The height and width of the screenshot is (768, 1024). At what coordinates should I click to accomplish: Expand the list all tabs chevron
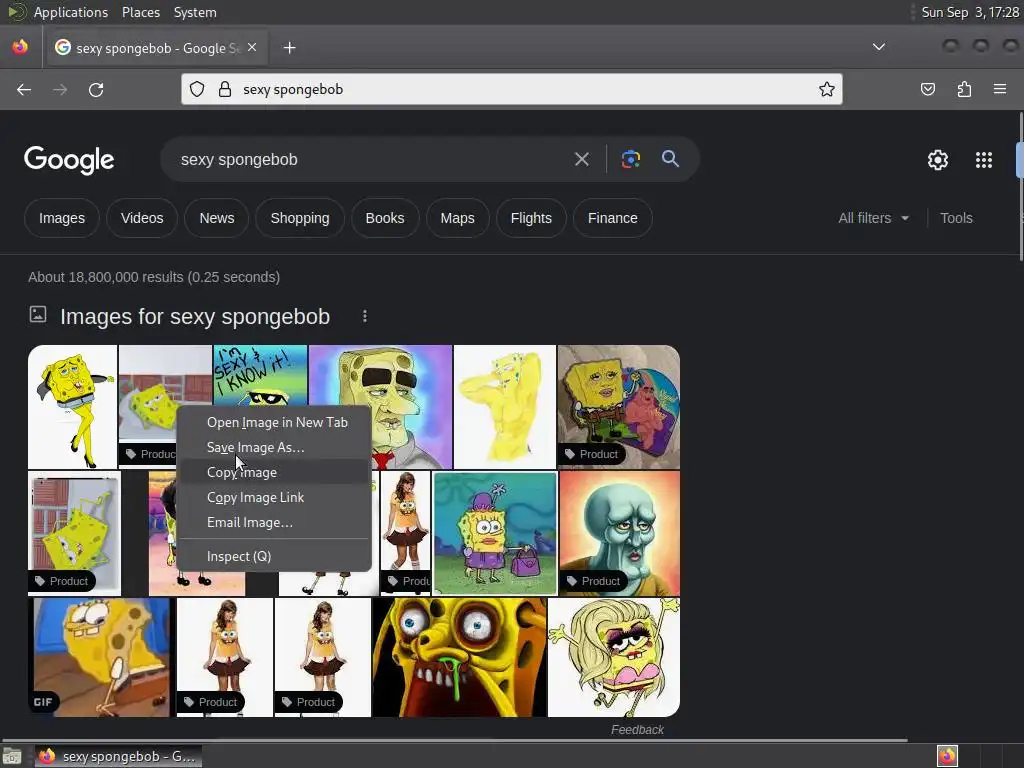pyautogui.click(x=879, y=47)
